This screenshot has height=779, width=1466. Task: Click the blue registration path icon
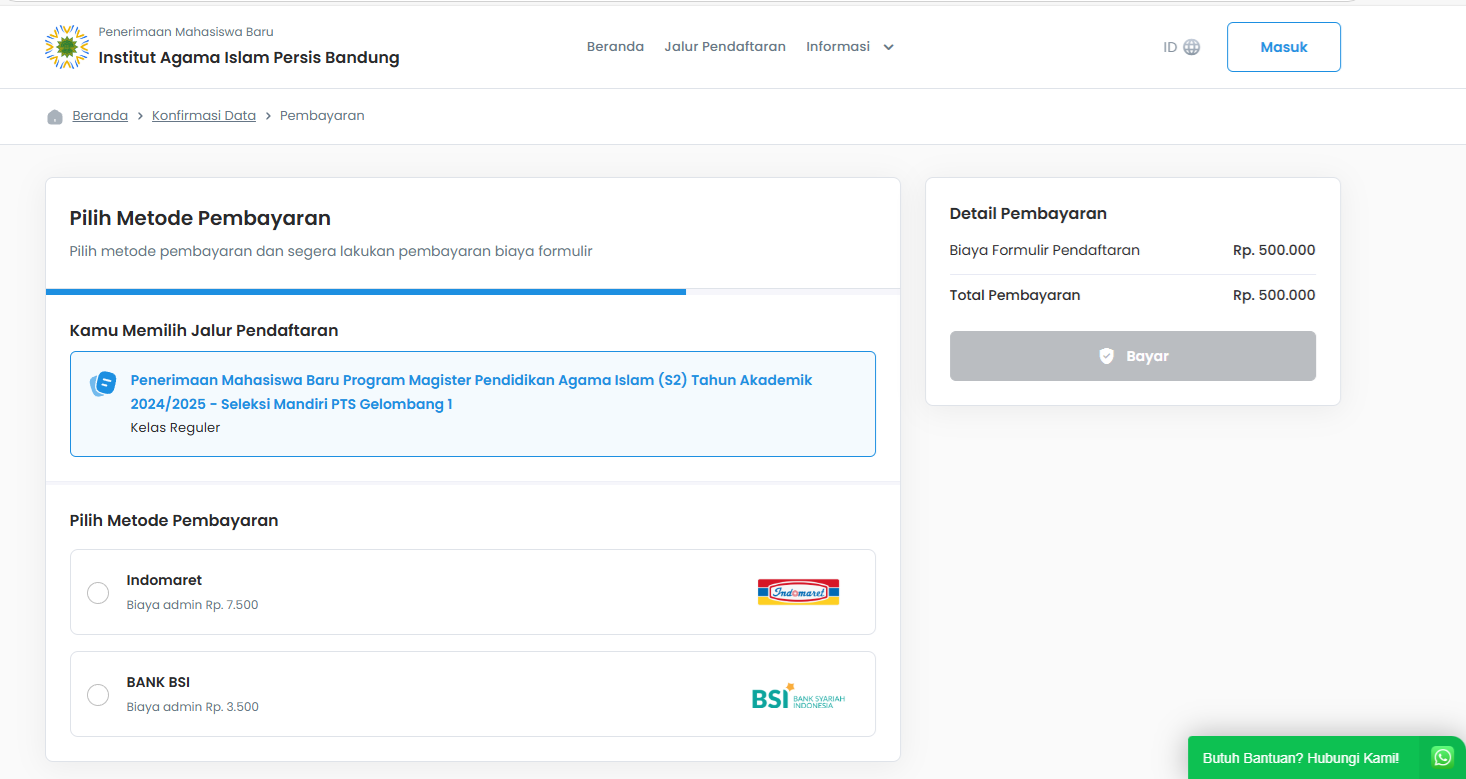103,384
